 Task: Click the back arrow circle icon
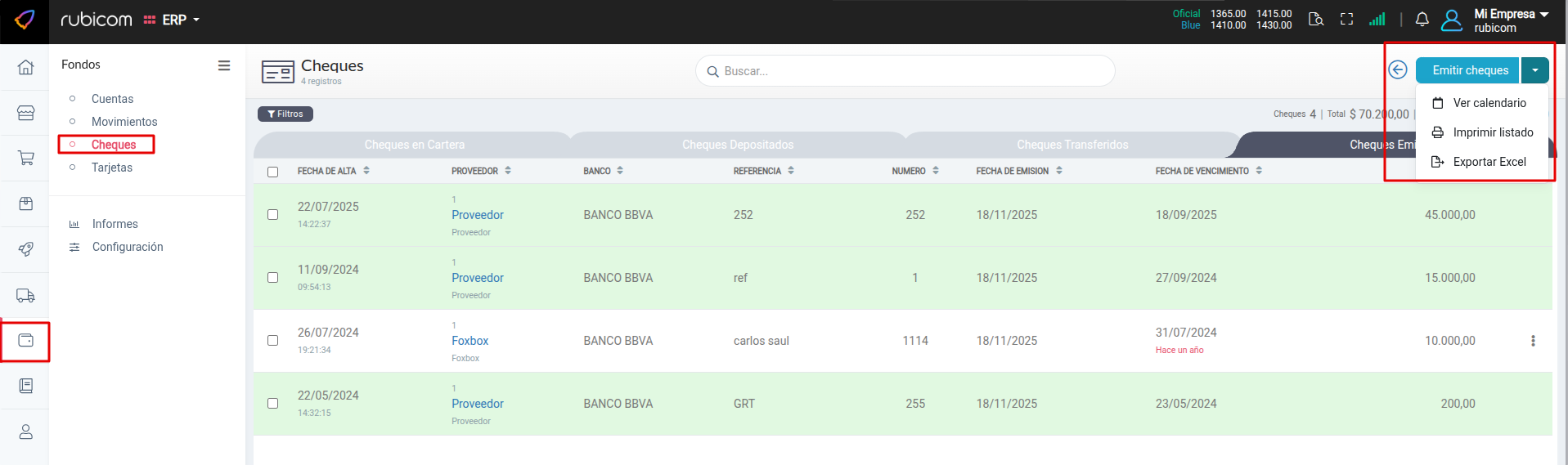pyautogui.click(x=1398, y=70)
